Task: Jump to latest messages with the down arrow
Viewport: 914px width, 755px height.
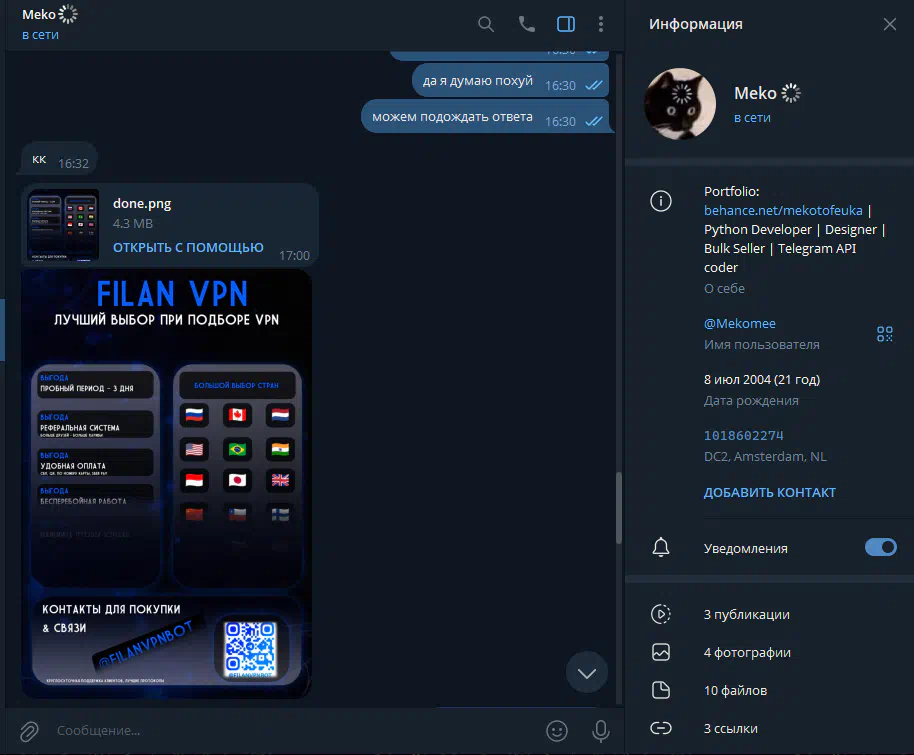Action: coord(586,673)
